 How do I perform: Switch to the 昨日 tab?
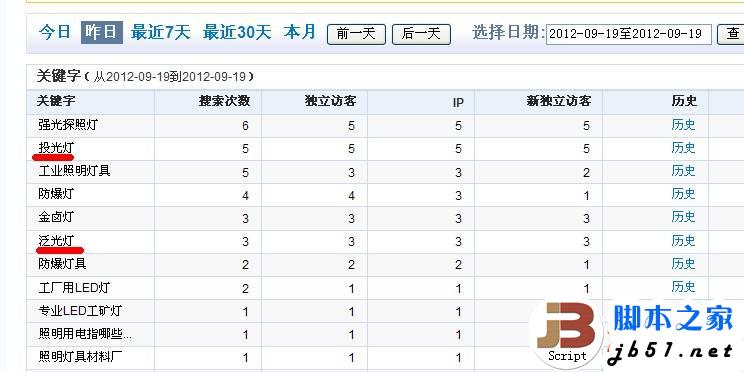click(102, 33)
